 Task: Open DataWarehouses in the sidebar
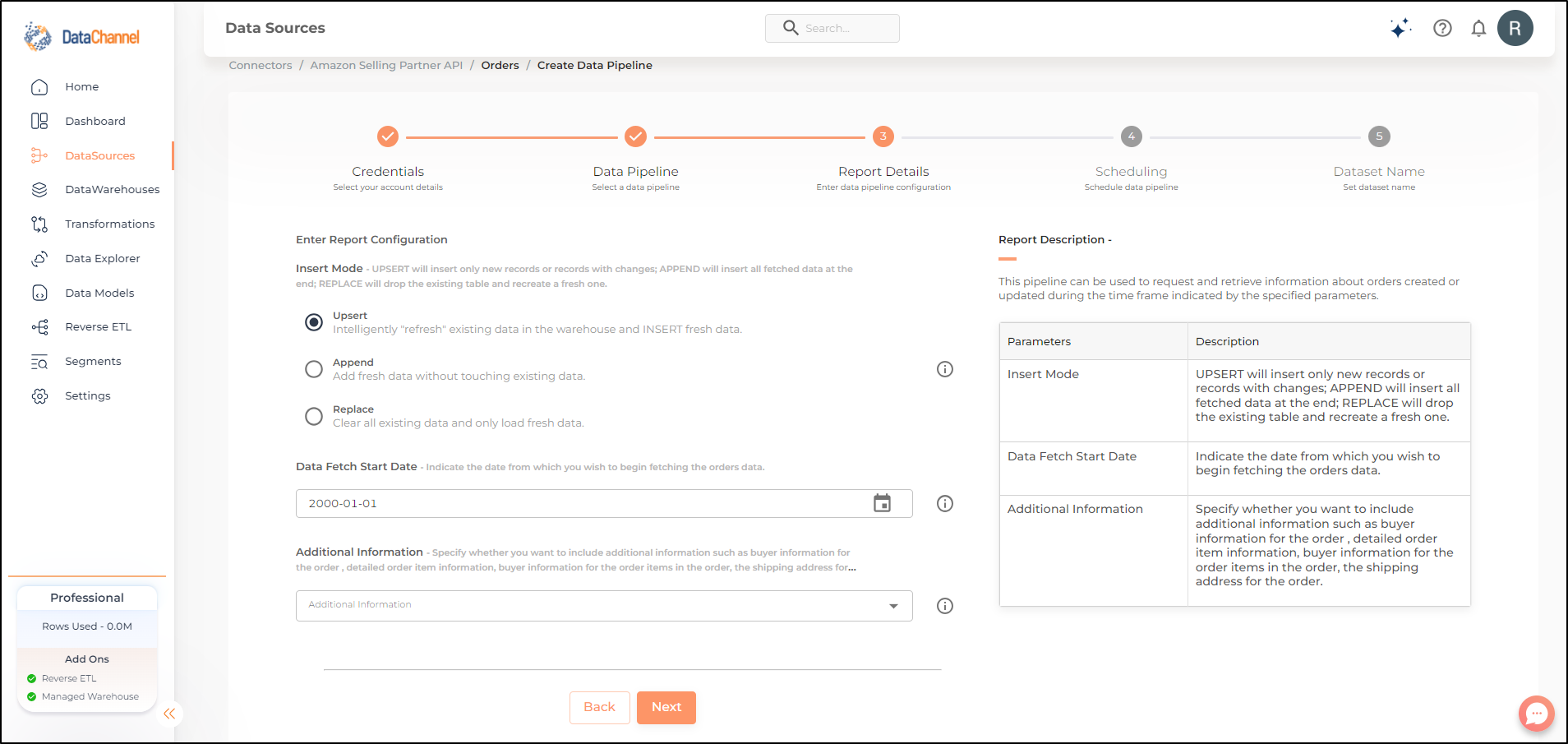pos(113,189)
